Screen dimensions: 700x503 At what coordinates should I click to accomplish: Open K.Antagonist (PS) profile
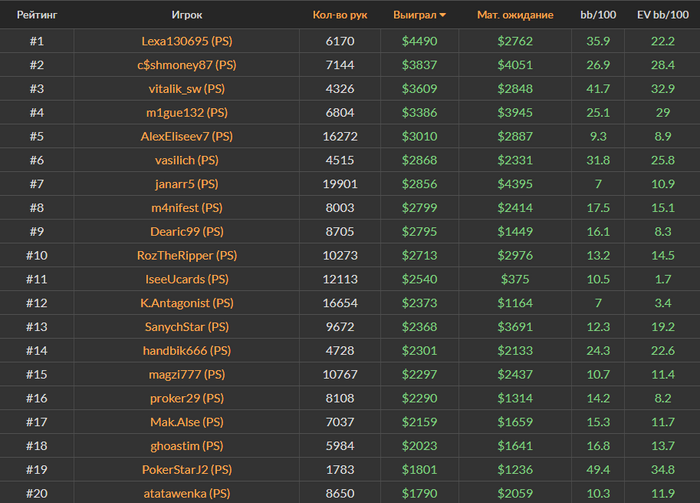[x=188, y=303]
